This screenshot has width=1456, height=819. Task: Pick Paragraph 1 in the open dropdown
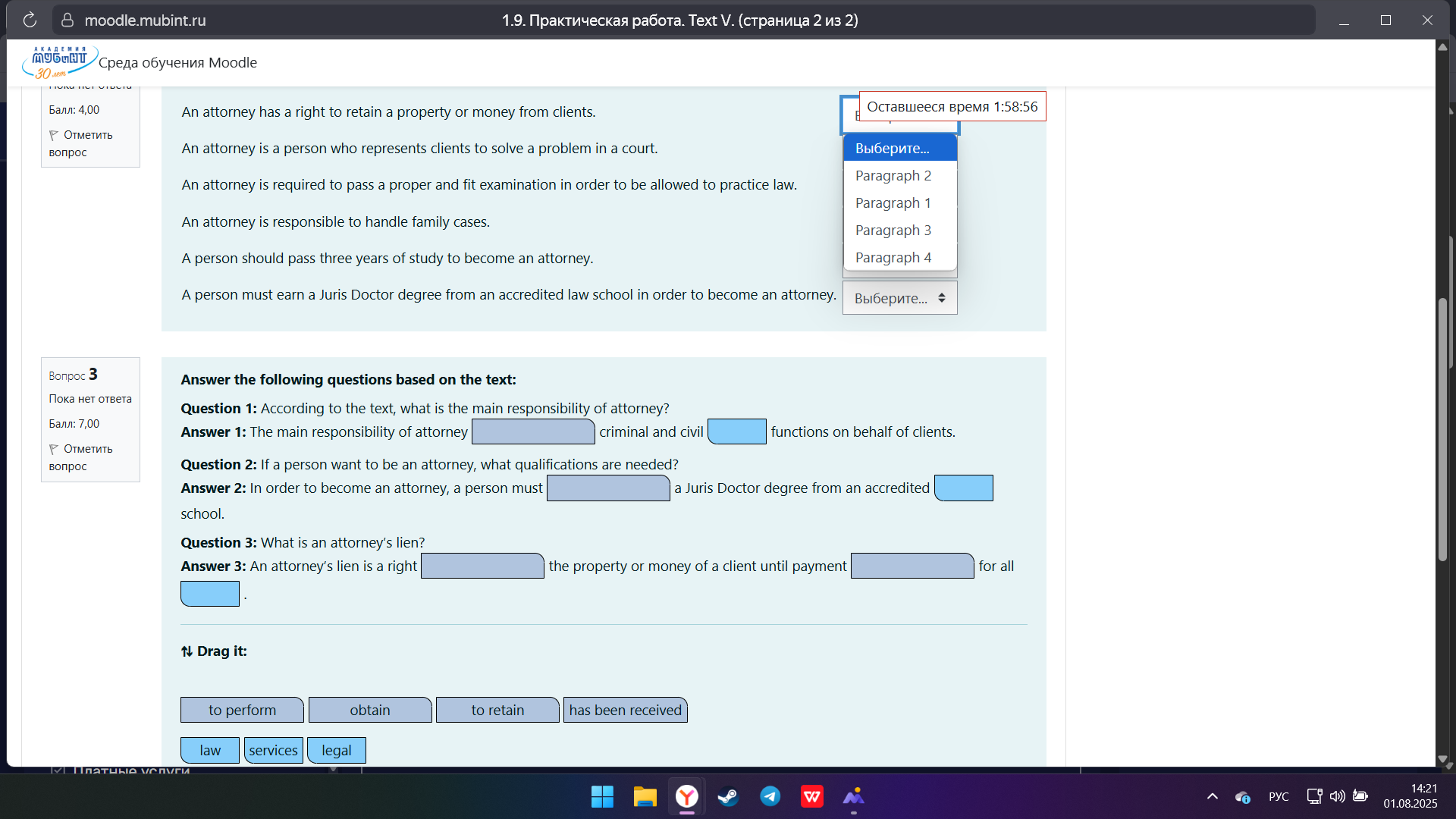[893, 203]
